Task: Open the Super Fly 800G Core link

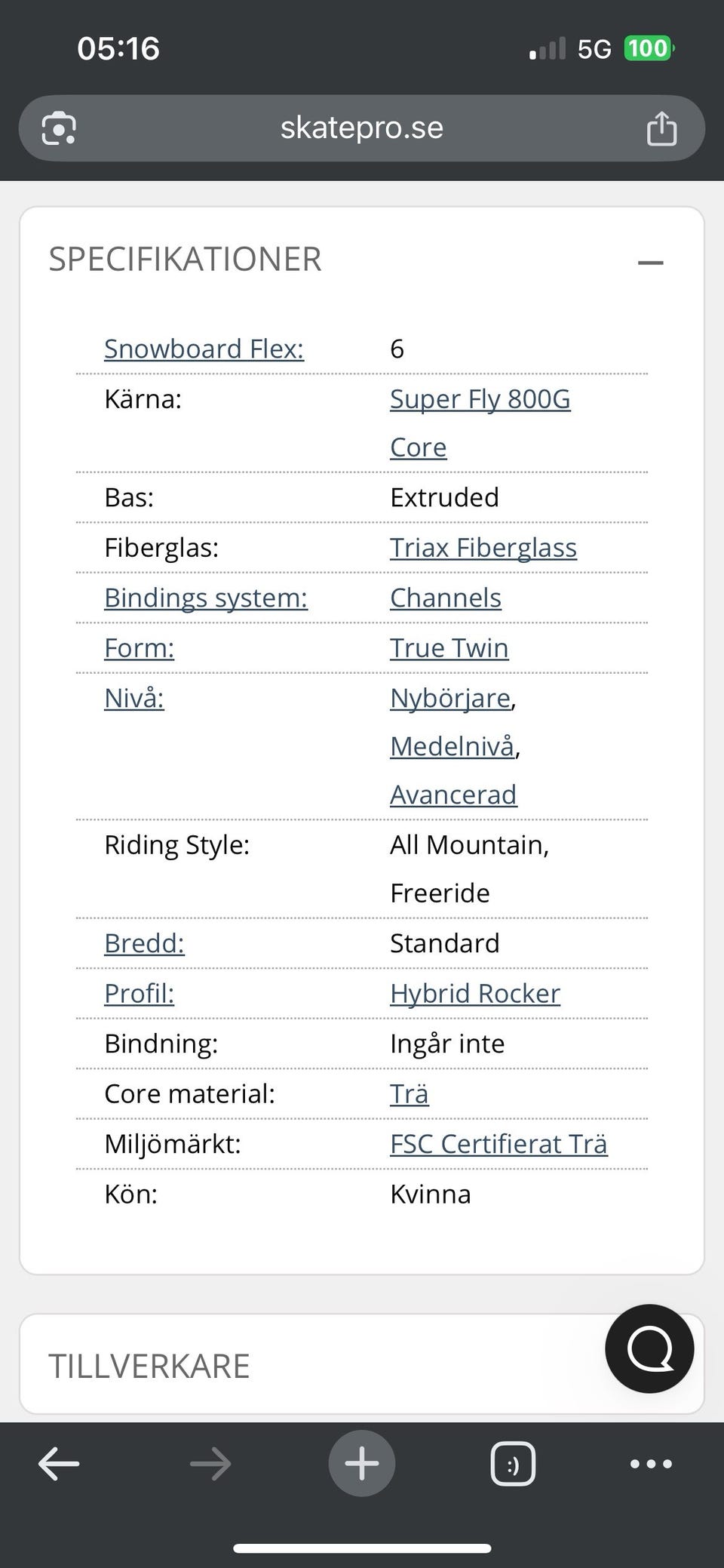Action: click(480, 399)
